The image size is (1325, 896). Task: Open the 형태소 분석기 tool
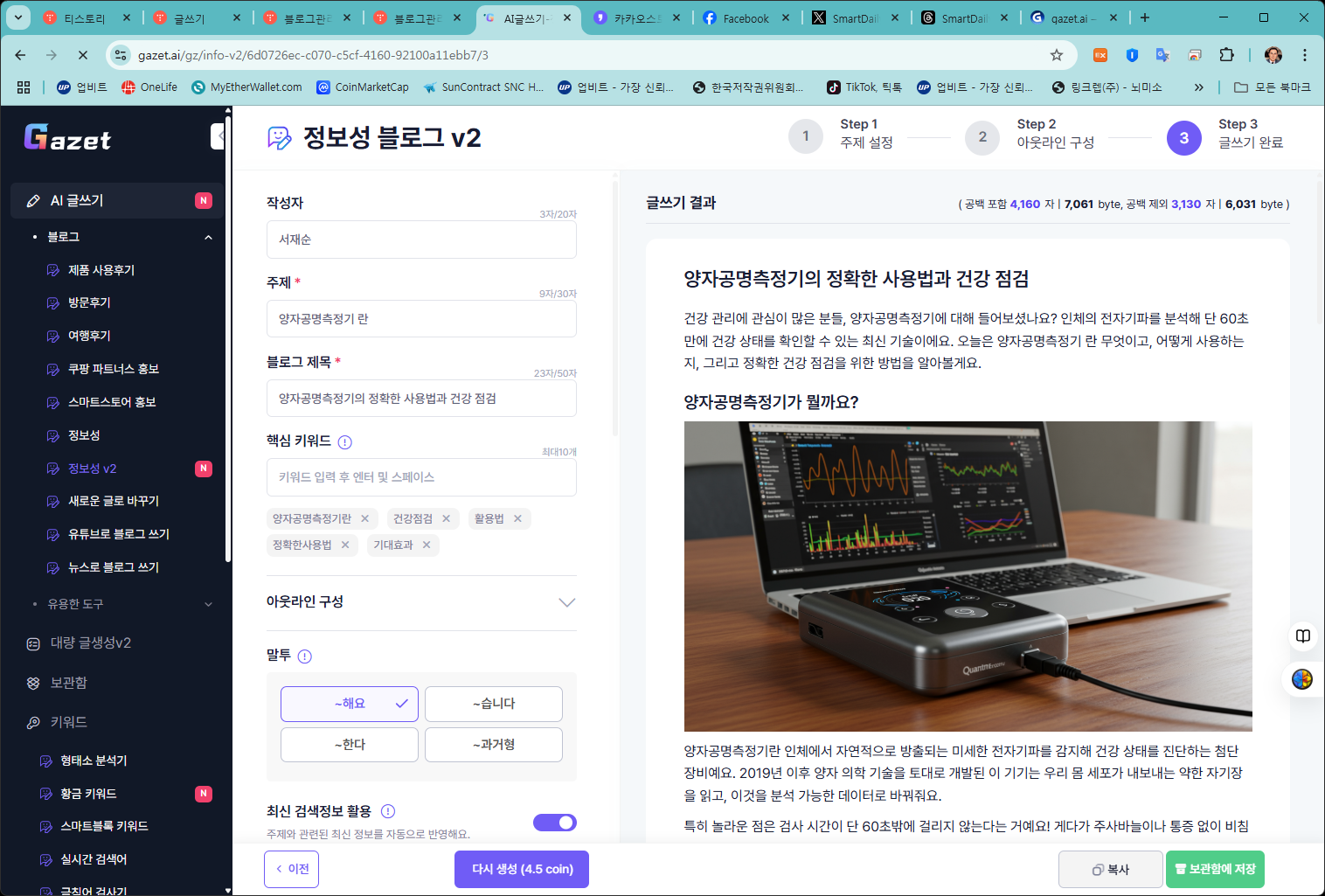[94, 761]
